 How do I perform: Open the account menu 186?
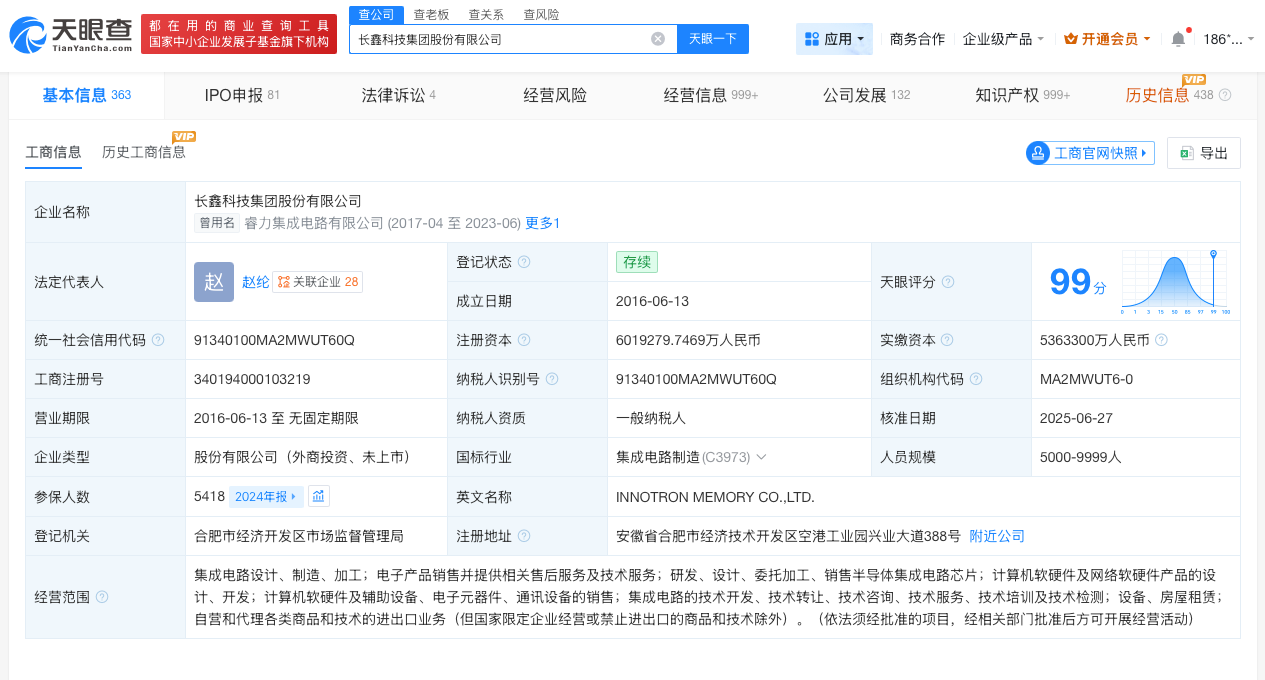(x=1228, y=39)
